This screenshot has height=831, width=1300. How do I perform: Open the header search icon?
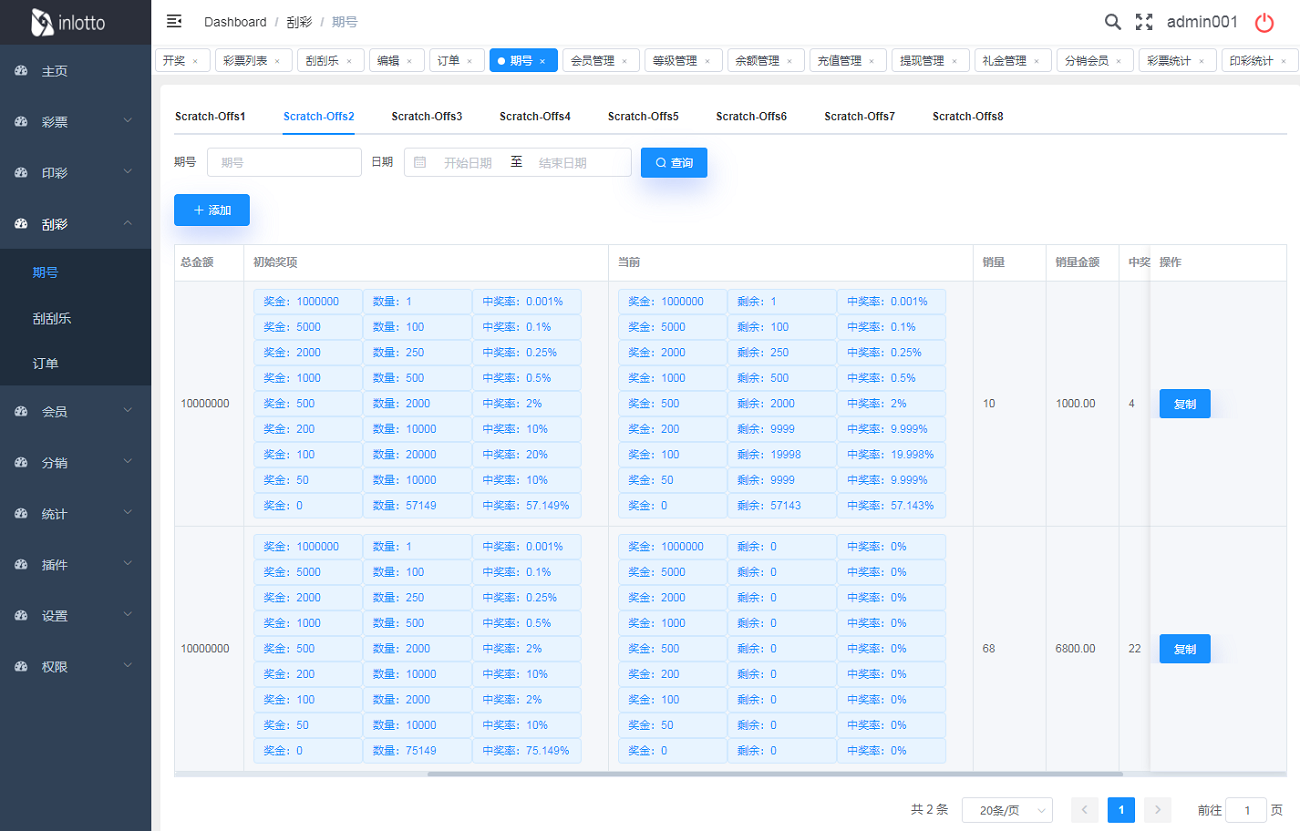pos(1112,22)
